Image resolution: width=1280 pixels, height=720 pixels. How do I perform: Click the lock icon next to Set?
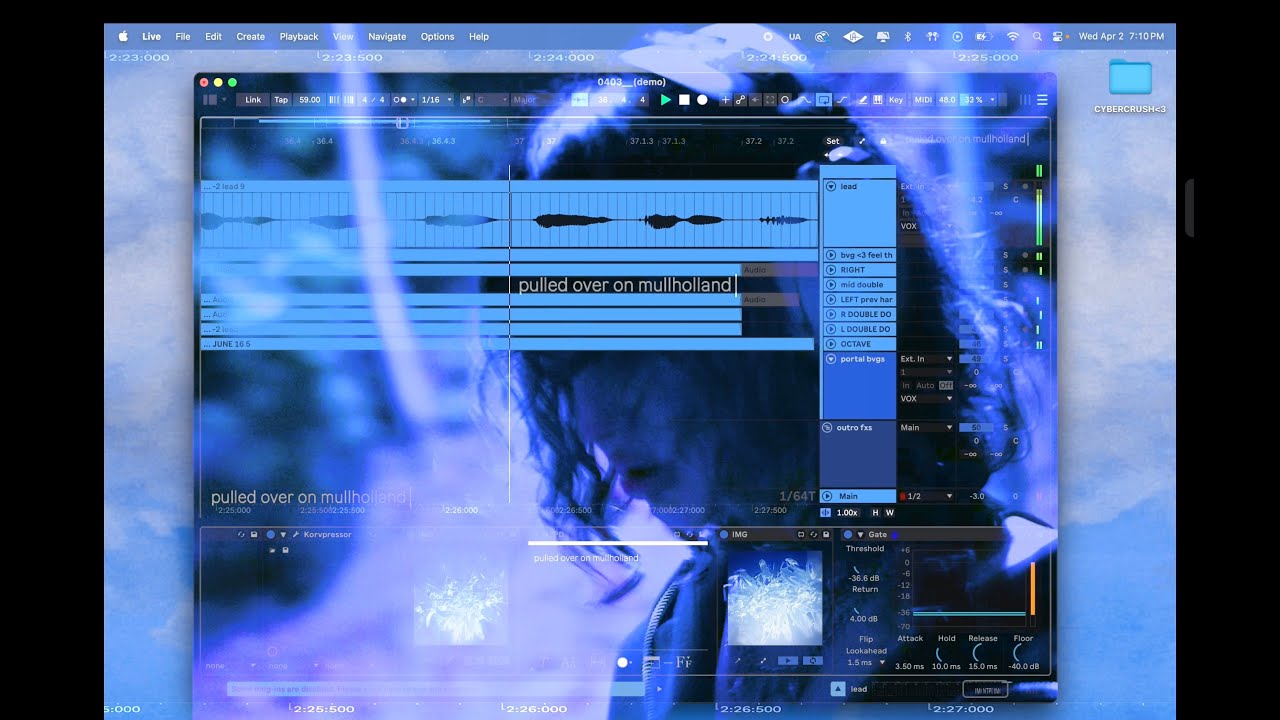(x=883, y=141)
